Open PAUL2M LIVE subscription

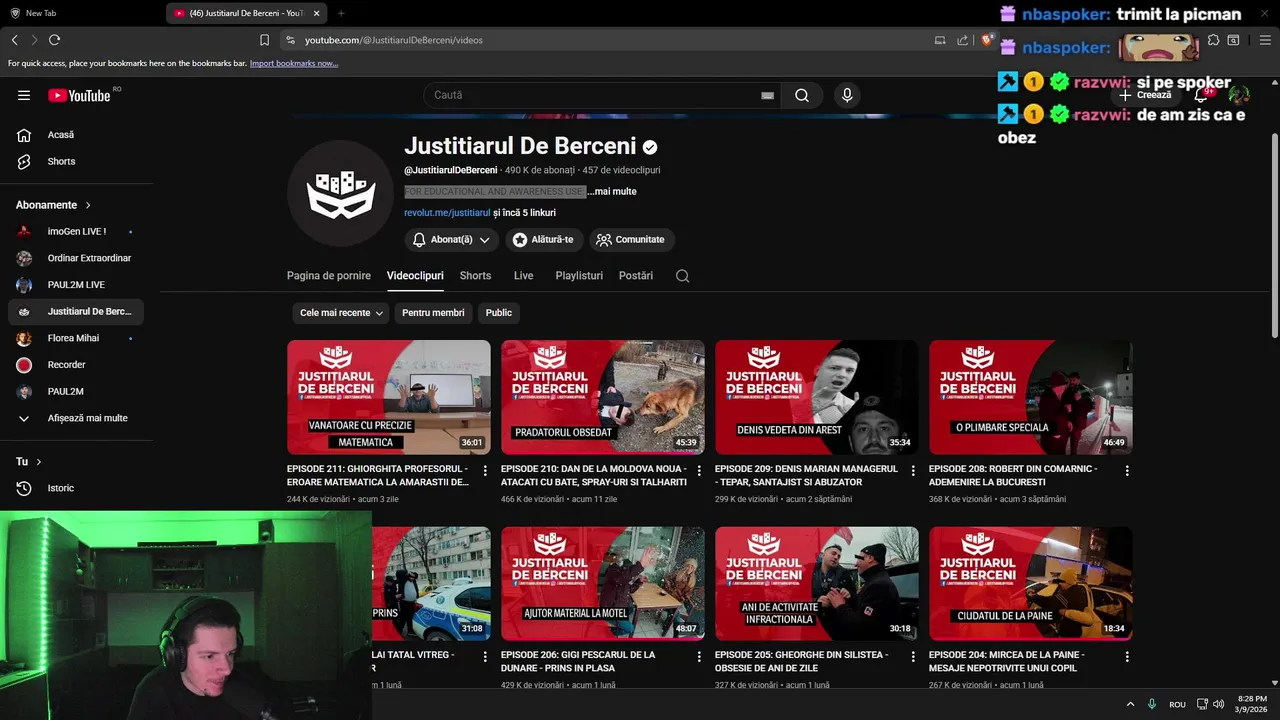click(x=76, y=285)
